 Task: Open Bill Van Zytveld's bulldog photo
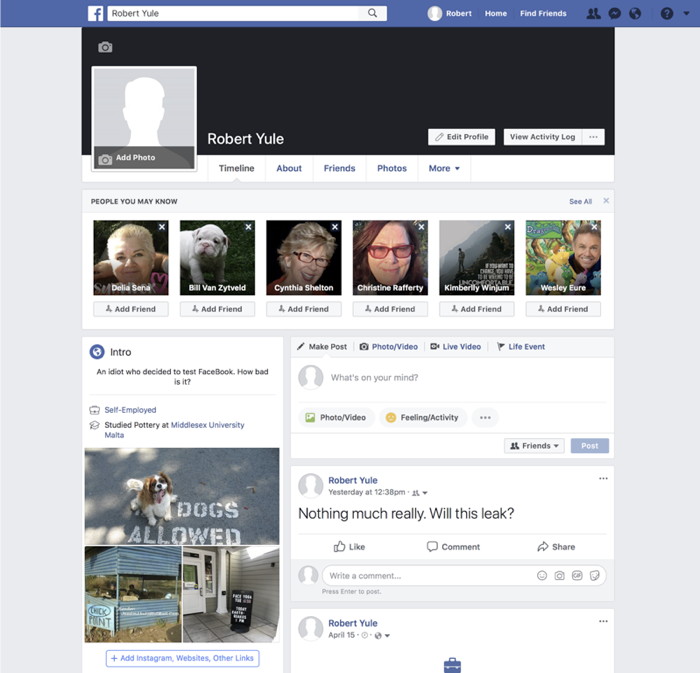point(217,257)
